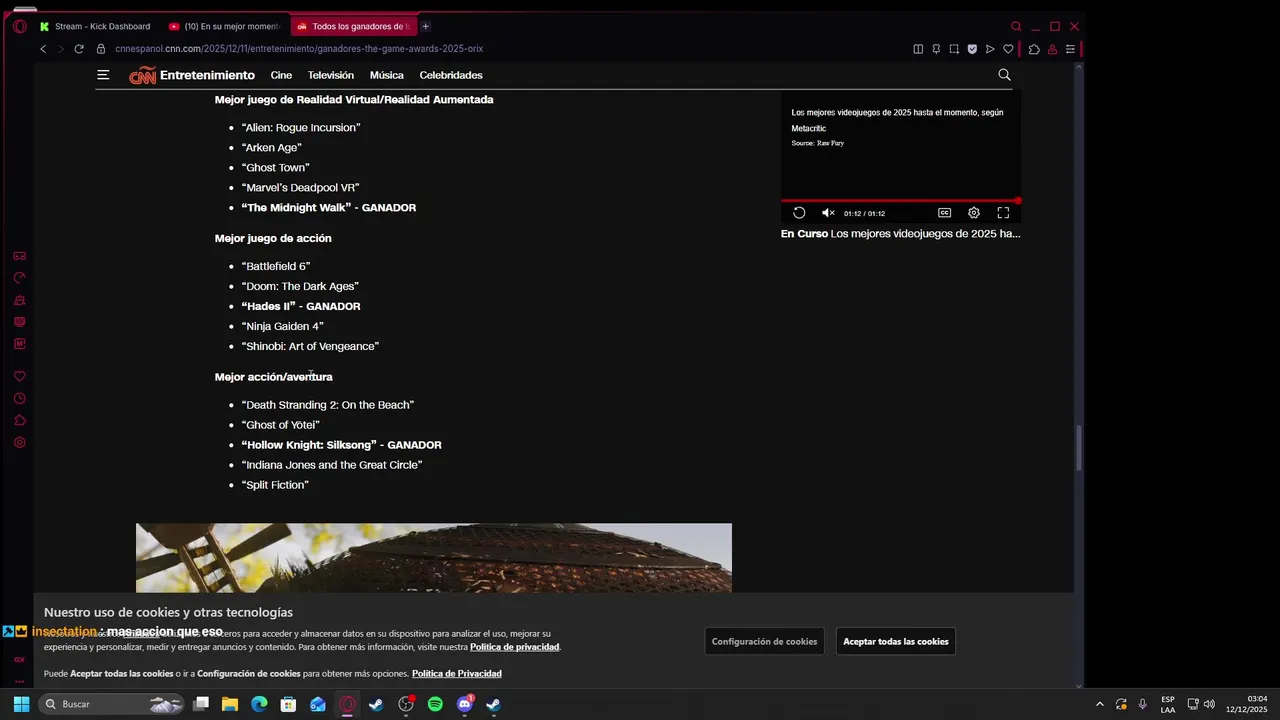1280x720 pixels.
Task: Open sidebar three-dots more options
Action: coord(19,680)
